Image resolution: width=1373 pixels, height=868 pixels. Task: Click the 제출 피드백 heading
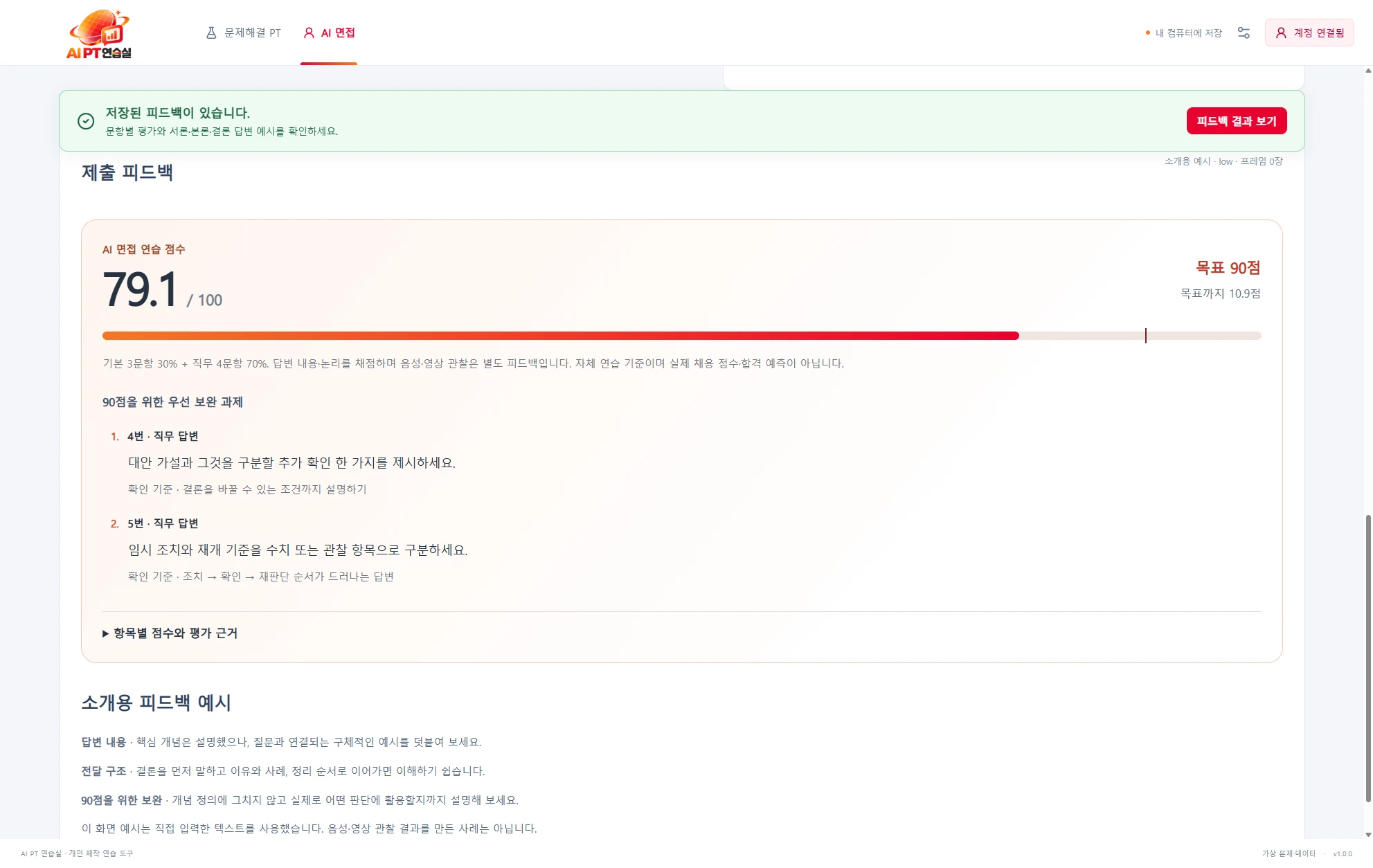127,172
